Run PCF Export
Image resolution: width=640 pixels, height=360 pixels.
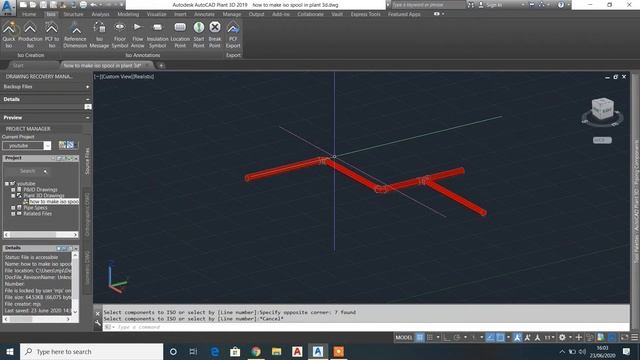point(233,35)
